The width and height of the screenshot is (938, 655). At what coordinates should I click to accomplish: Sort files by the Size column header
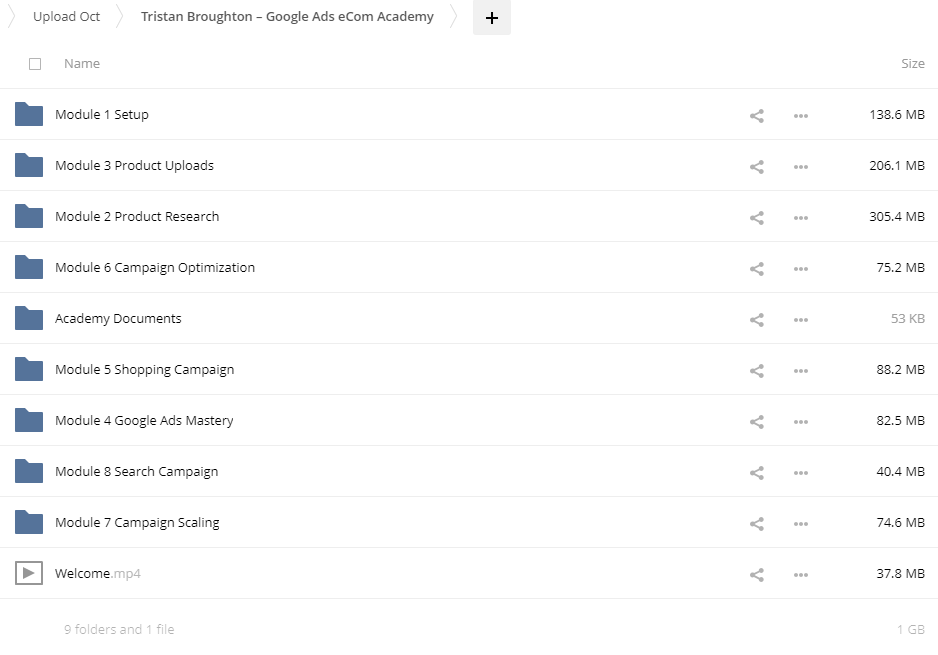tap(912, 64)
